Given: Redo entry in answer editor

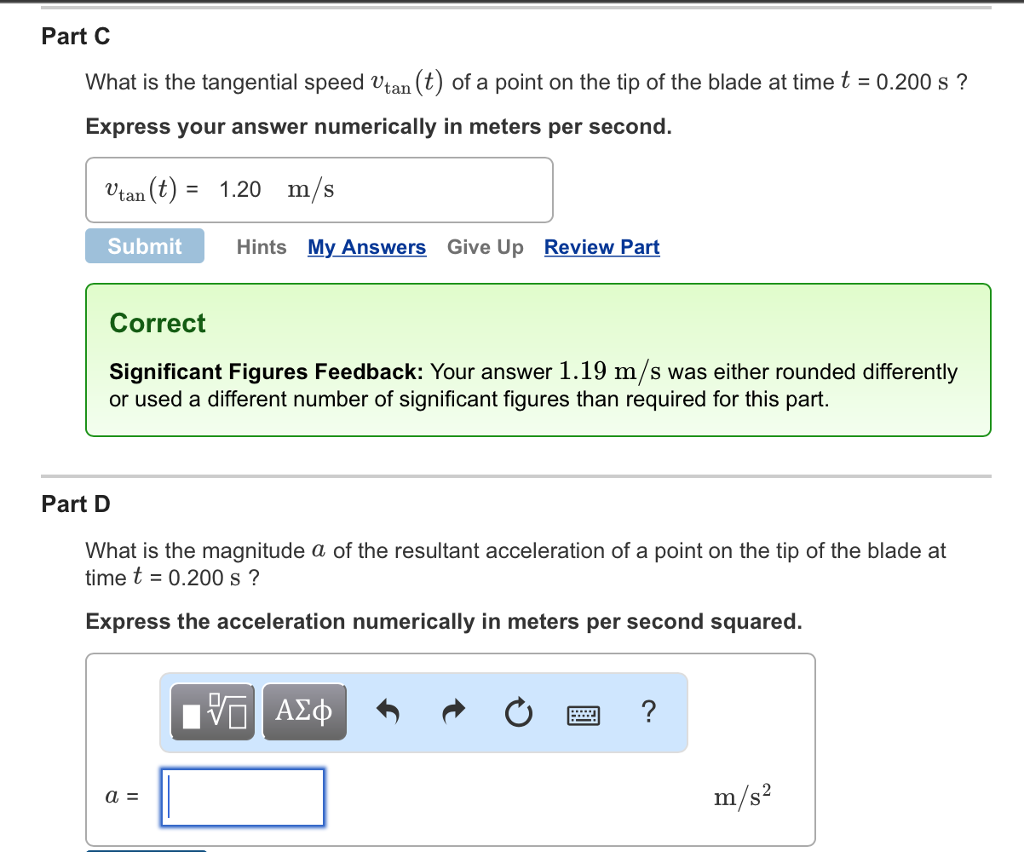Looking at the screenshot, I should click(x=453, y=712).
